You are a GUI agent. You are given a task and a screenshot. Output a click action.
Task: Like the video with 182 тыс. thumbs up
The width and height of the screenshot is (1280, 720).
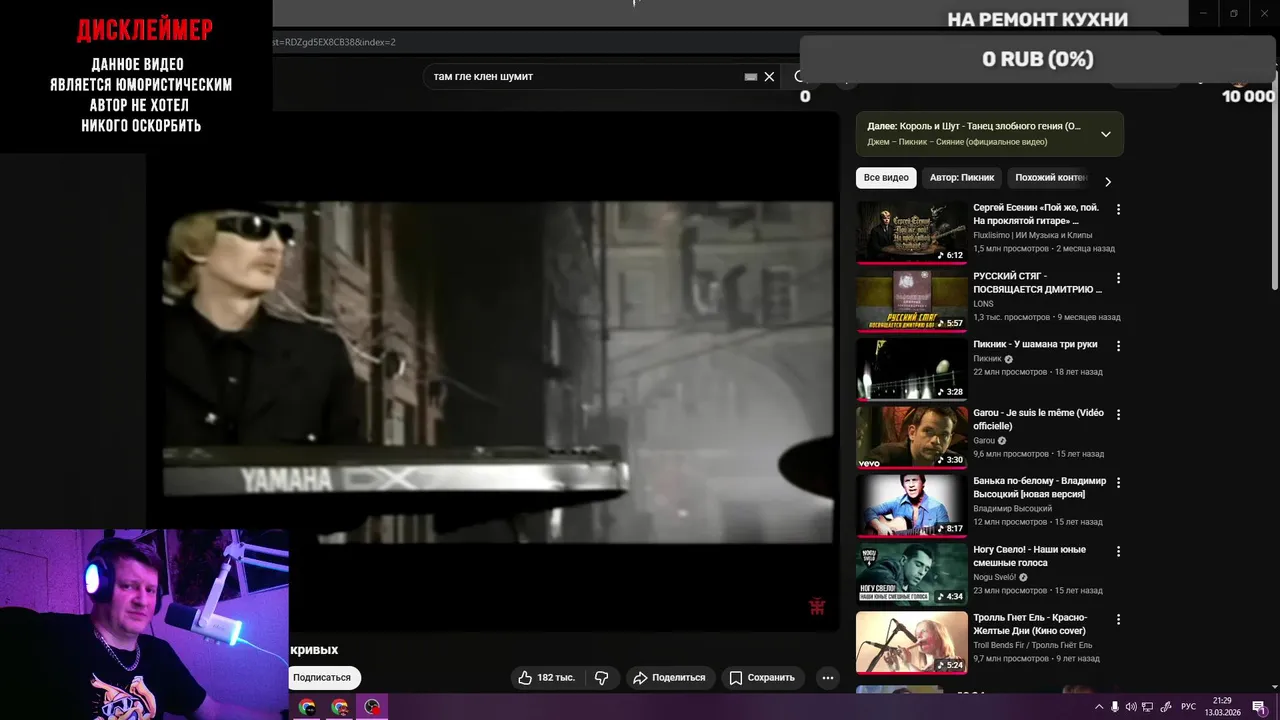pyautogui.click(x=546, y=678)
